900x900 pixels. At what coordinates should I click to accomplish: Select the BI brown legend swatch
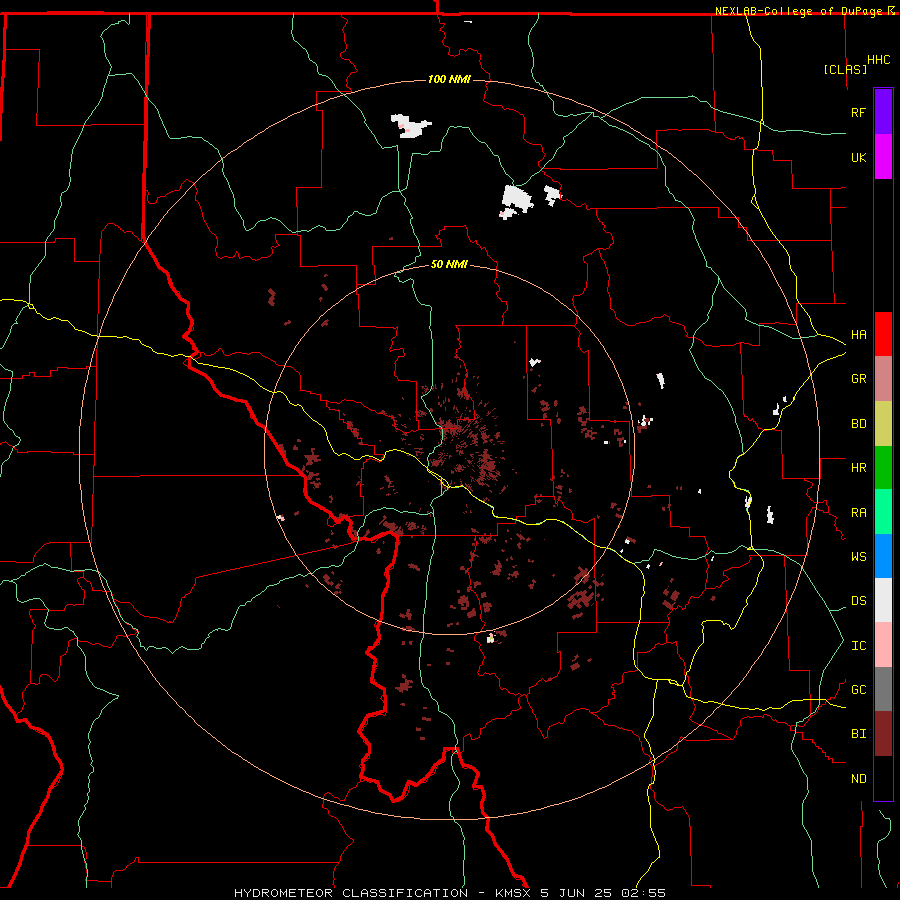883,734
